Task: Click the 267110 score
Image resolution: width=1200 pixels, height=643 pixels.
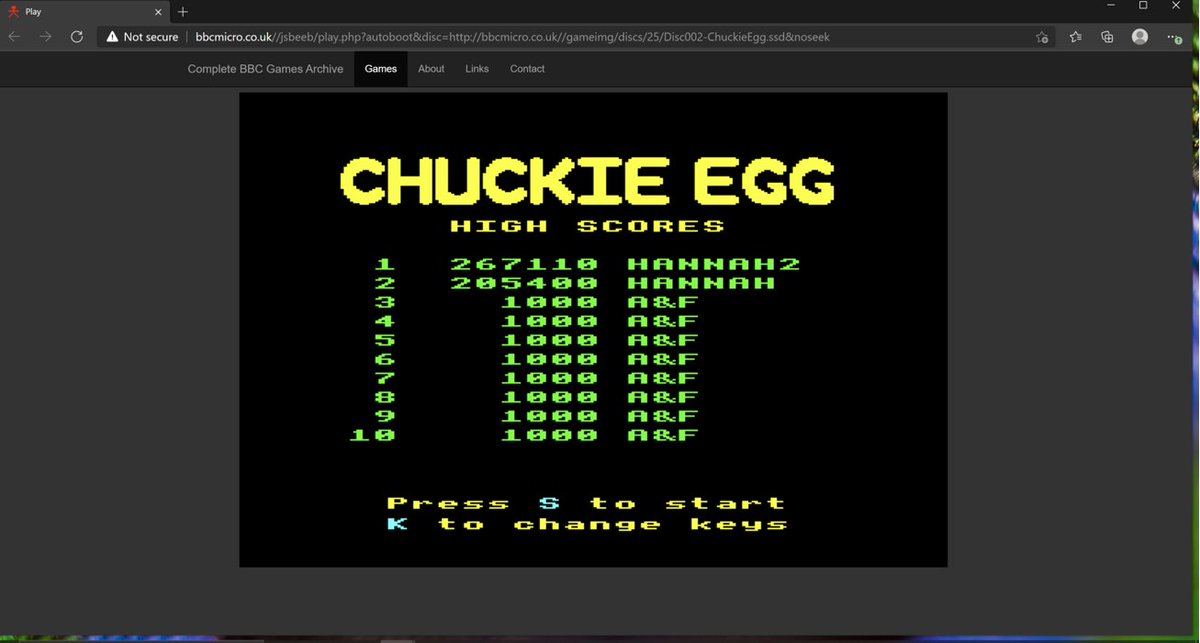Action: point(524,264)
